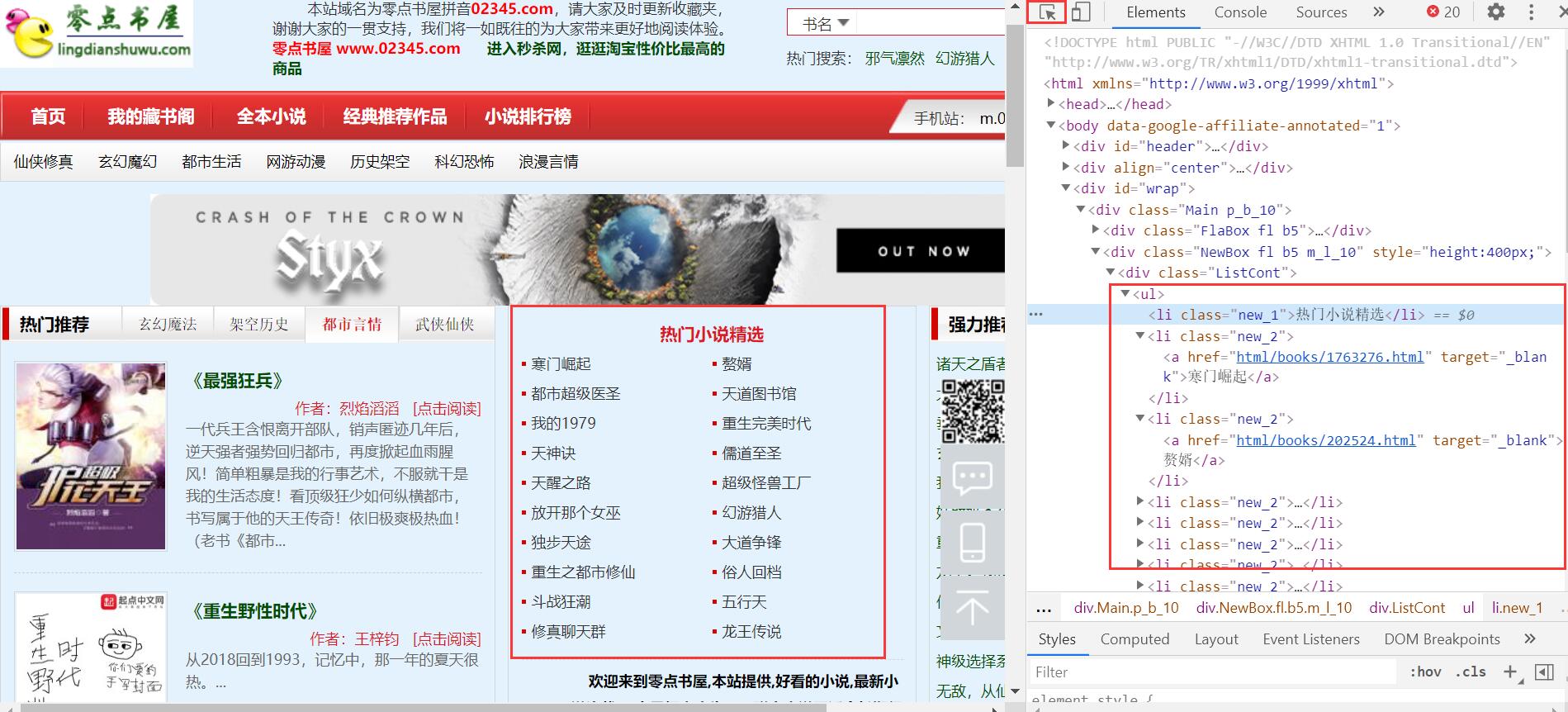Toggle the computed styles sidebar icon
1568x712 pixels.
(1544, 672)
